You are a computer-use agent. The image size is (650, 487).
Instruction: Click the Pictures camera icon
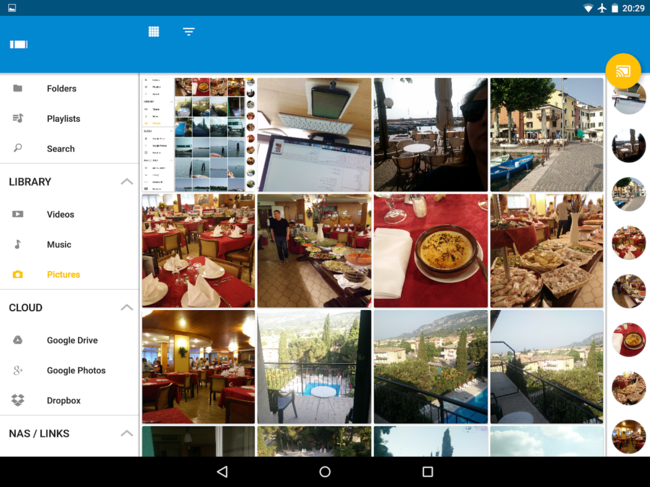click(x=17, y=274)
